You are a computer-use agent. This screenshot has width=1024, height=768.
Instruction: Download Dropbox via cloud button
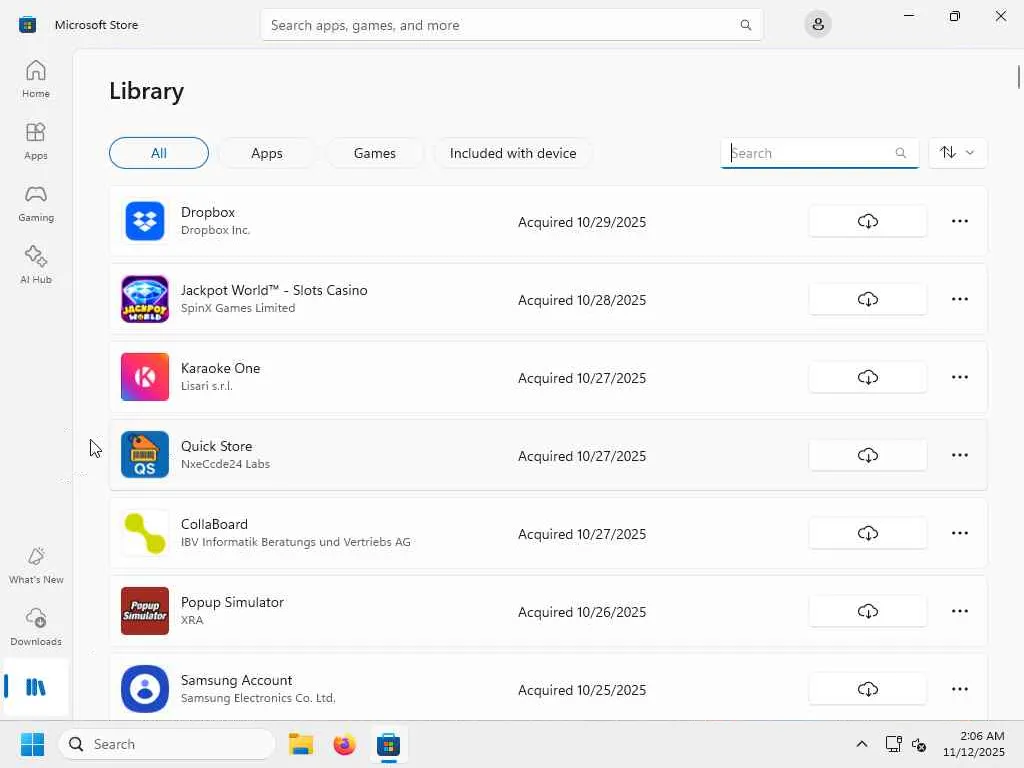[x=867, y=221]
